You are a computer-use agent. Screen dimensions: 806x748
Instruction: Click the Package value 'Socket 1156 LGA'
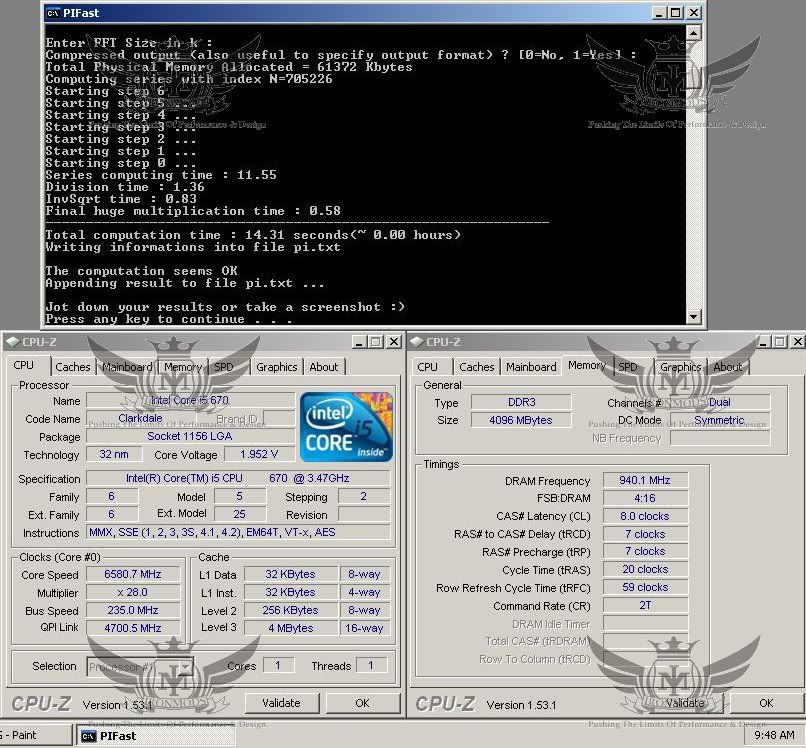(x=191, y=436)
